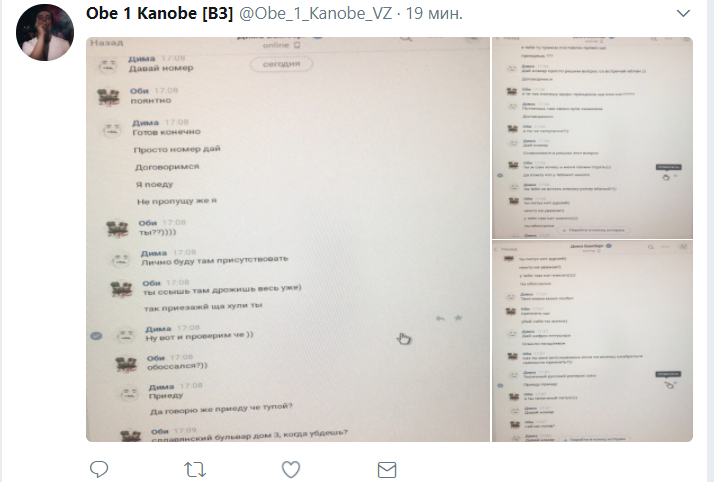This screenshot has height=482, width=714.
Task: Click Оби's avatar next to понятно
Action: click(108, 97)
